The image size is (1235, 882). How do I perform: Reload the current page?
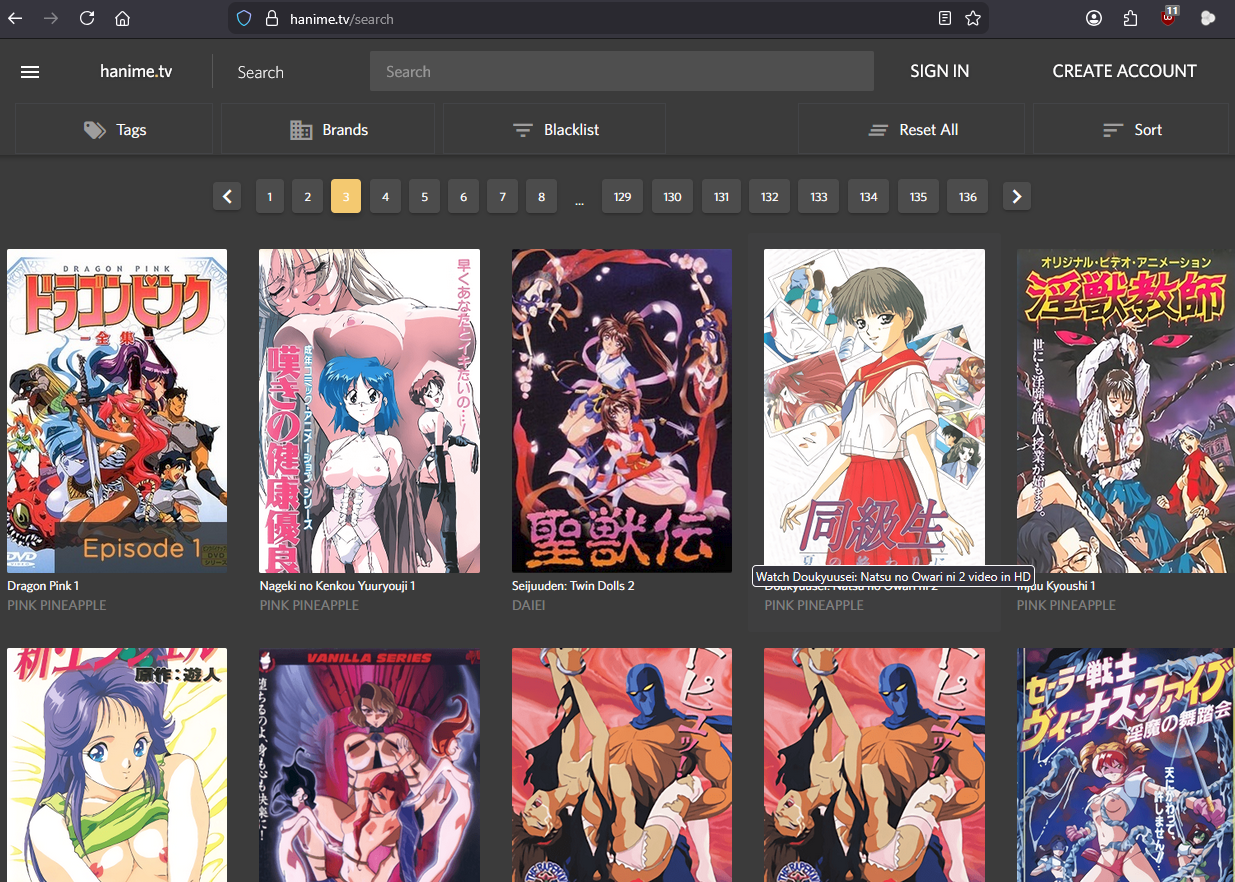click(x=87, y=18)
